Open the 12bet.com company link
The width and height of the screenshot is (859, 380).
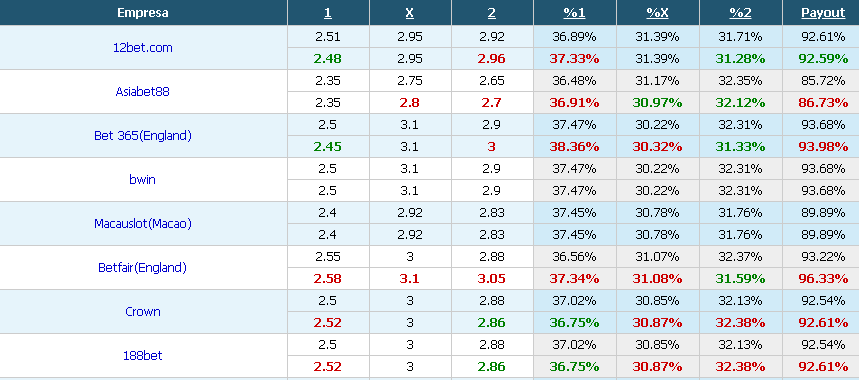[142, 48]
